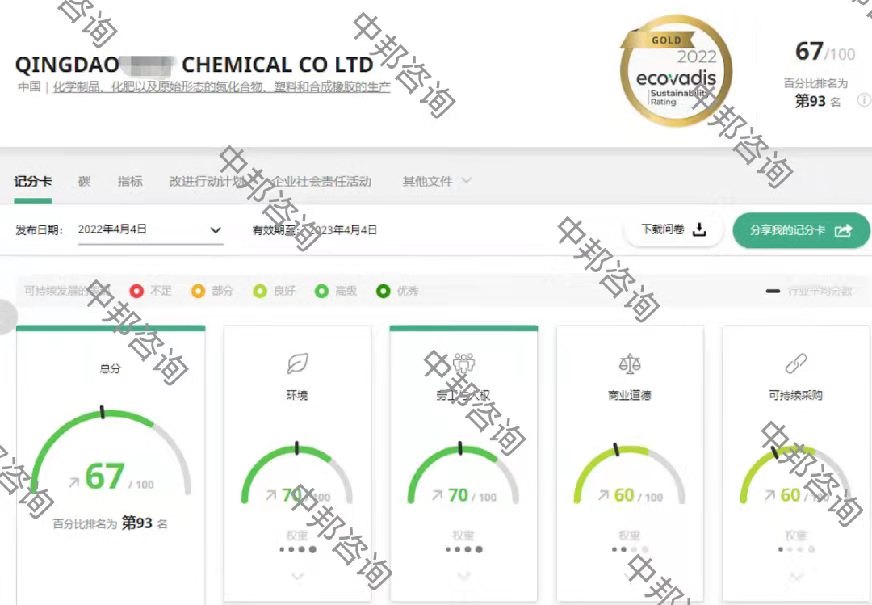Click the people icon on the labor rights card
The height and width of the screenshot is (605, 872).
464,363
